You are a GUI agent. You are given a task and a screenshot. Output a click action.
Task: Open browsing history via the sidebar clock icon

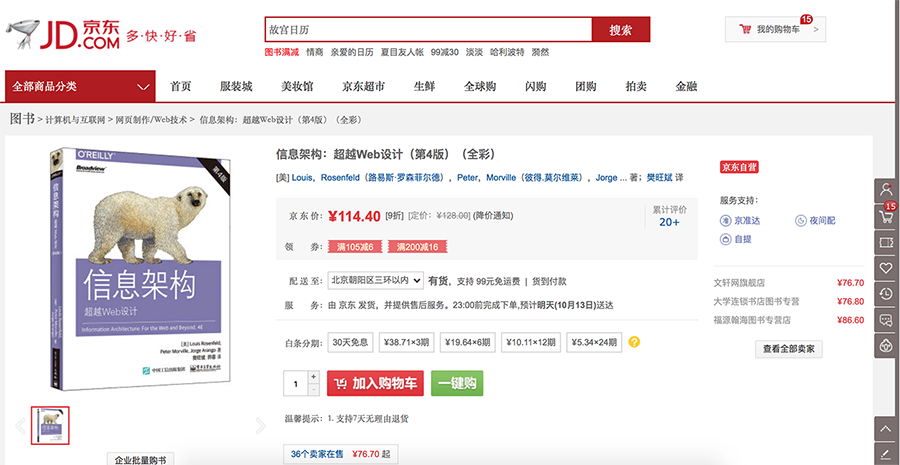[885, 294]
